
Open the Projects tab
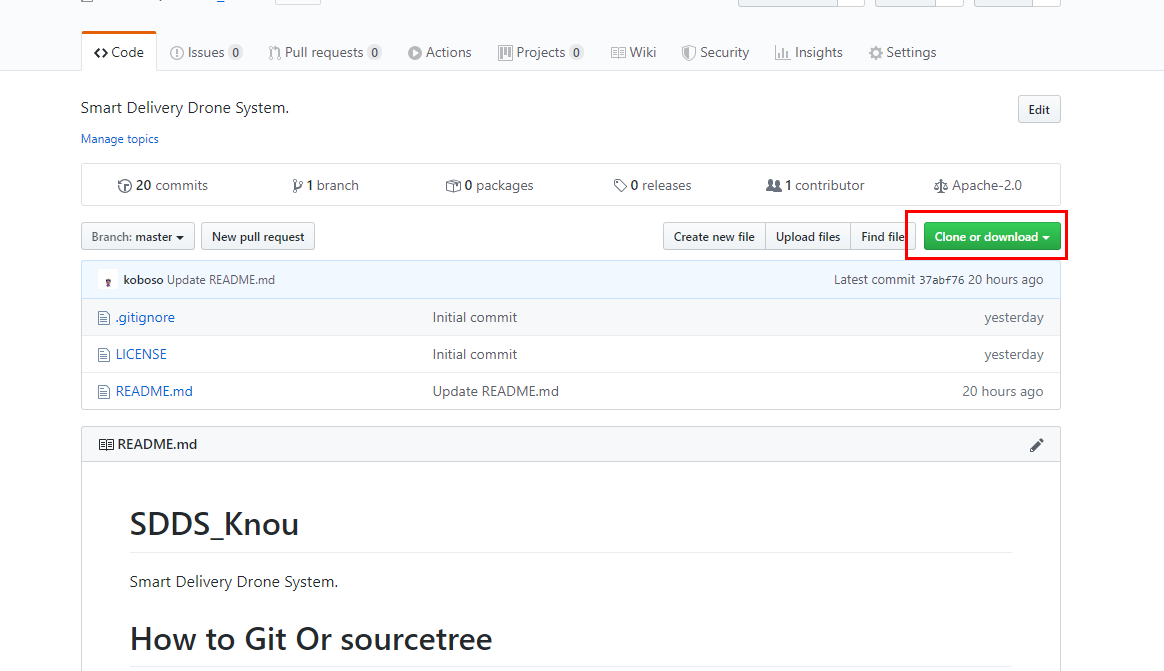[540, 52]
